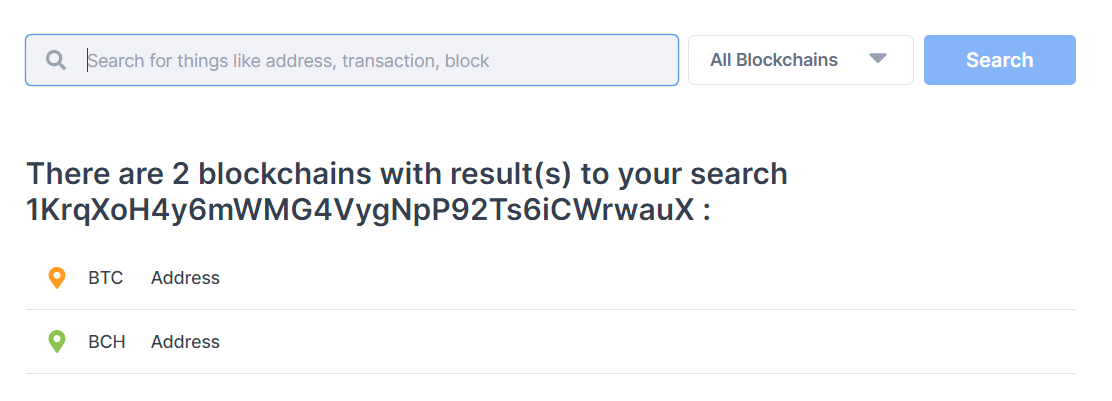Select the BTC ticker label
The width and height of the screenshot is (1112, 401).
click(x=106, y=278)
